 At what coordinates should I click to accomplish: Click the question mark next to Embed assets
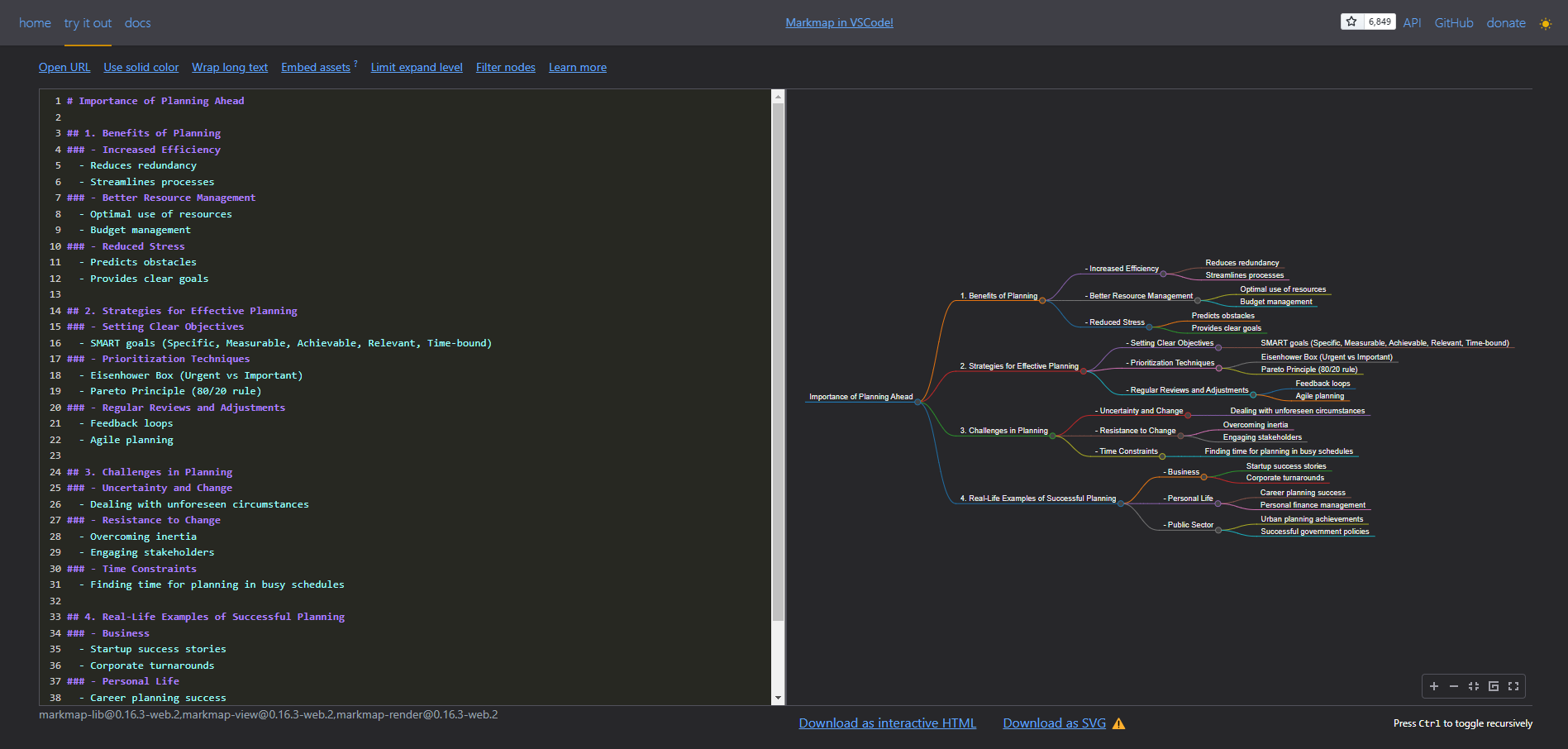pyautogui.click(x=355, y=62)
